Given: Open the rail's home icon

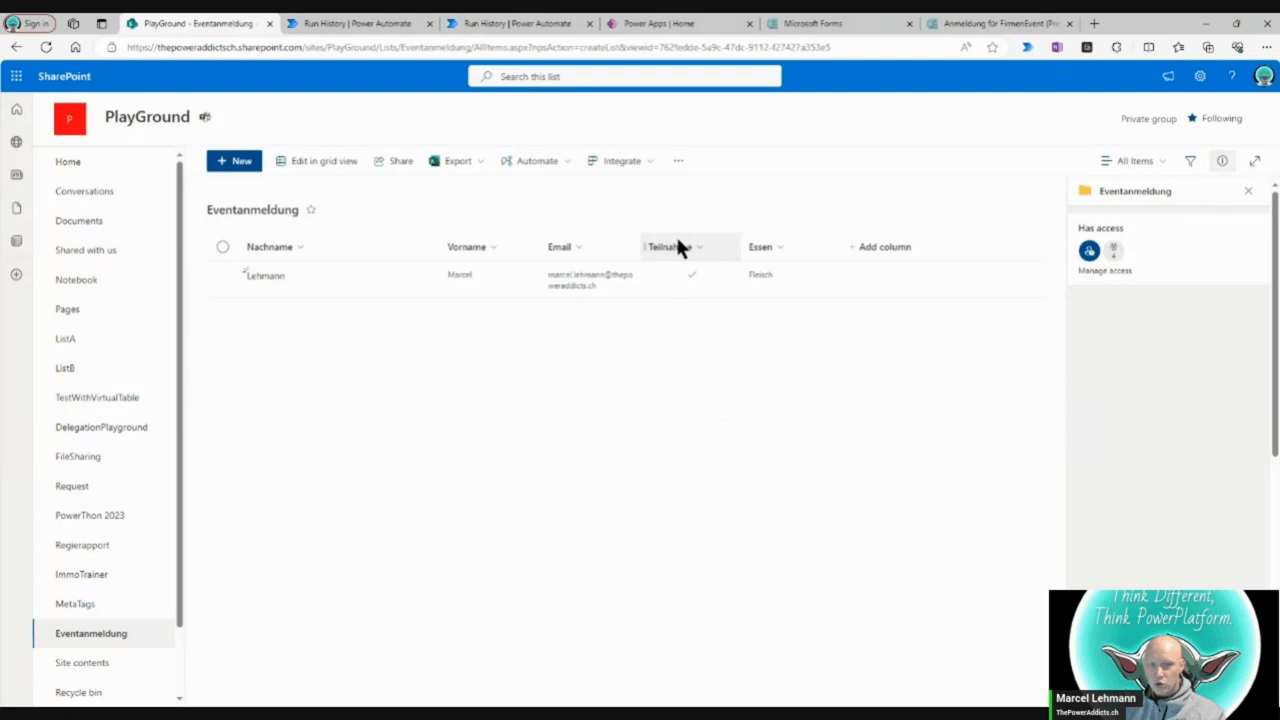Looking at the screenshot, I should point(16,109).
